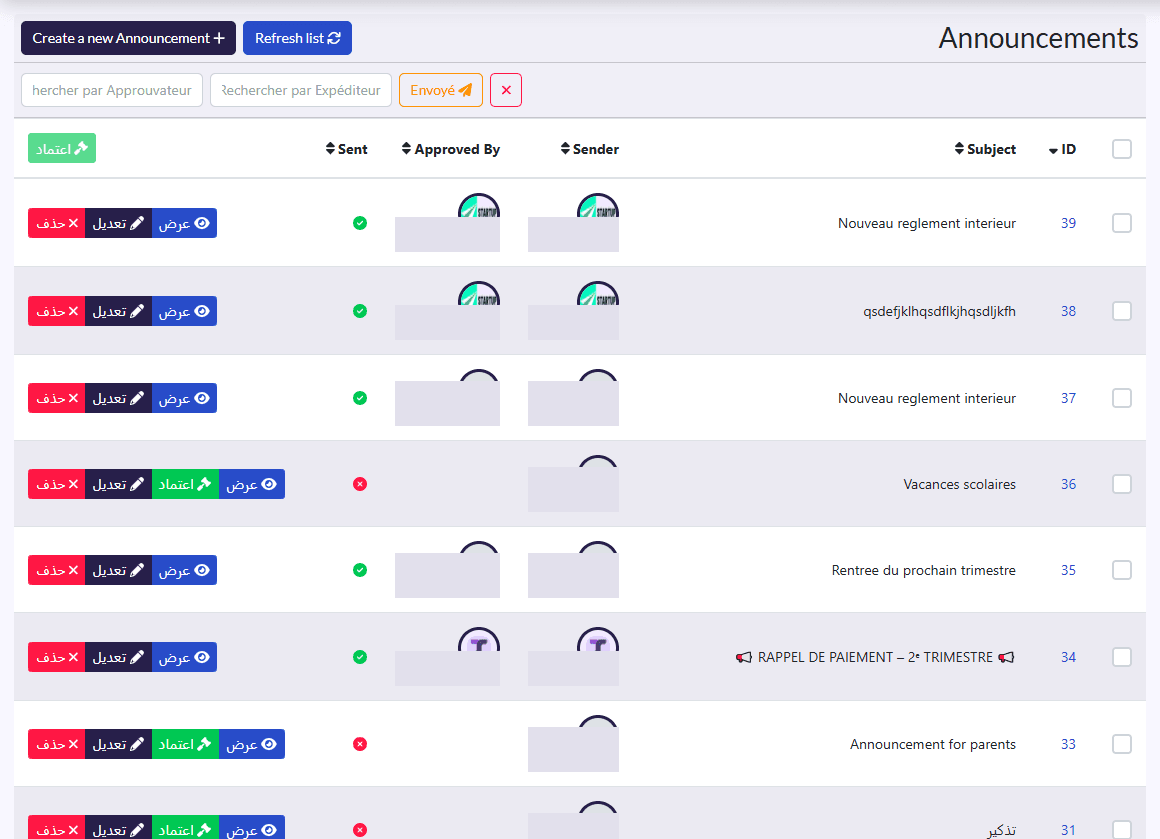This screenshot has height=839, width=1160.
Task: Sort by the Sender column
Action: (x=590, y=149)
